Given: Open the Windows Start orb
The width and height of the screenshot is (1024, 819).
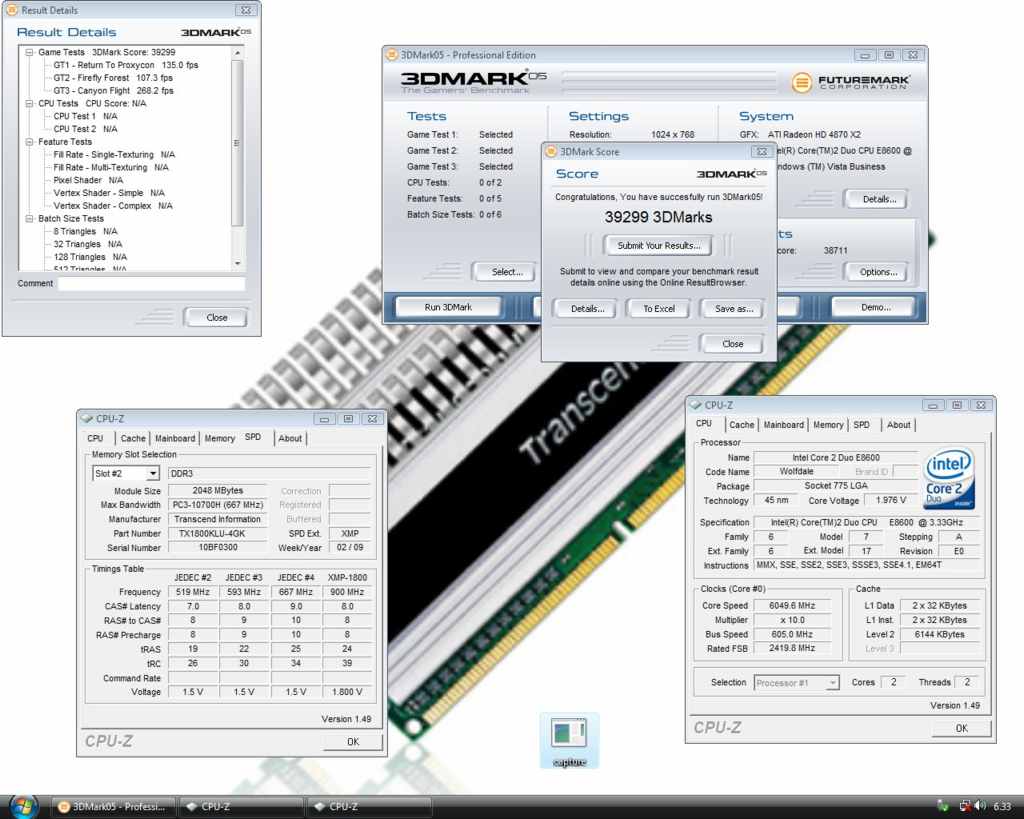Looking at the screenshot, I should (24, 807).
